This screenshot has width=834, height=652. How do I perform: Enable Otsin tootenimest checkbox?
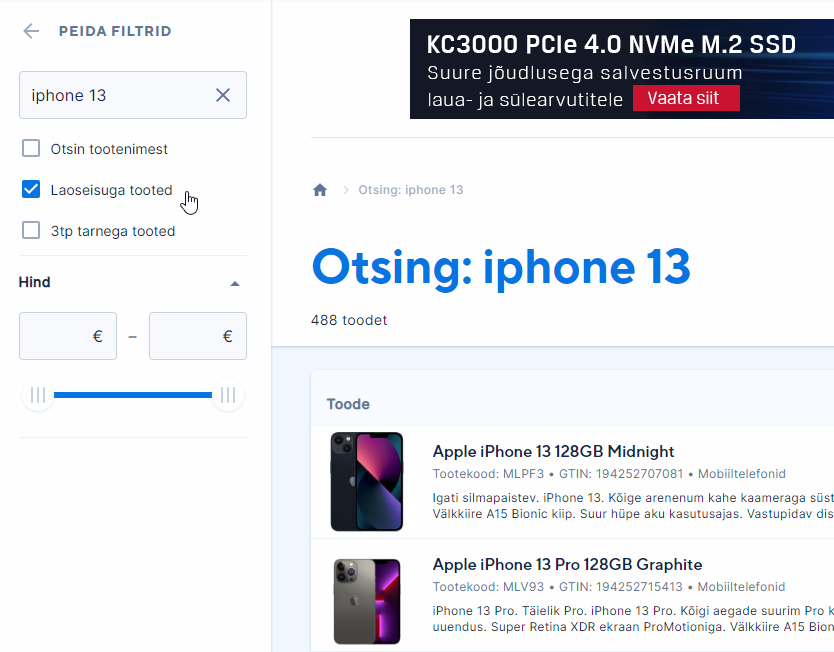tap(31, 148)
